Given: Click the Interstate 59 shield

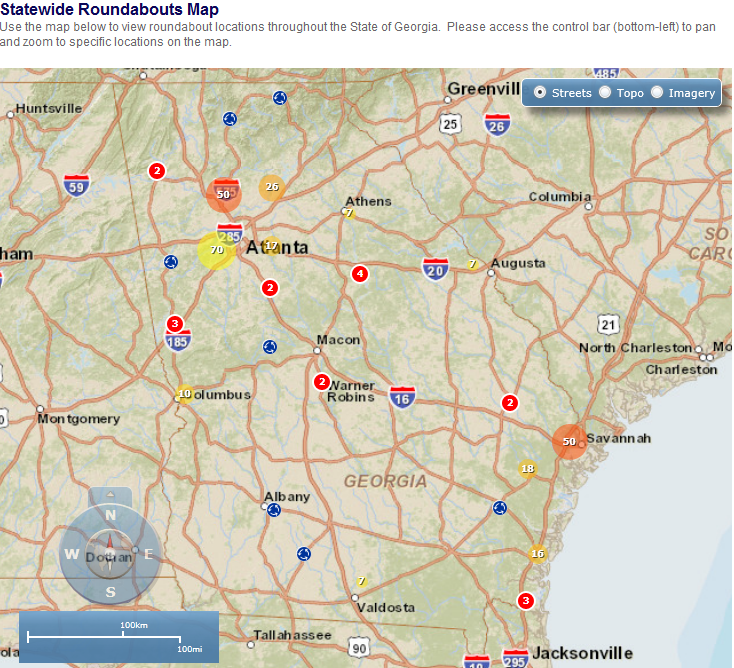Looking at the screenshot, I should coord(76,185).
